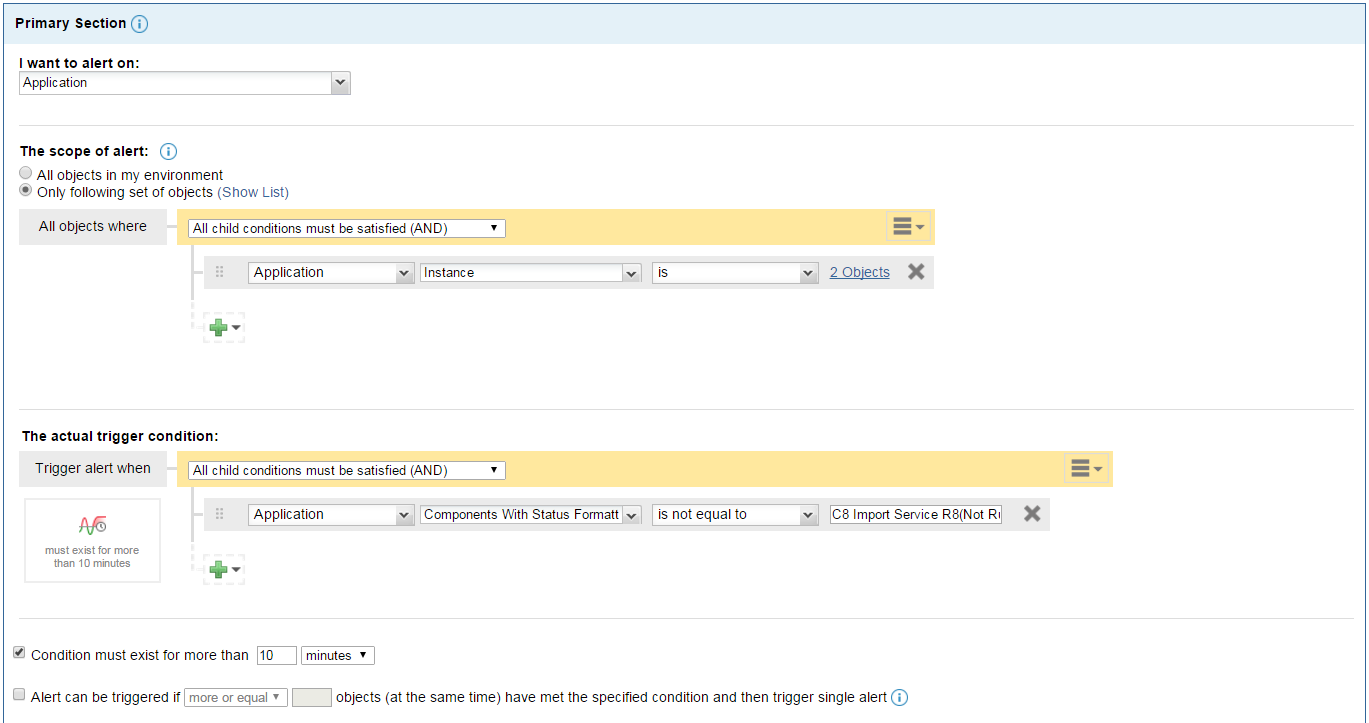Open the trigger Application object type dropdown
1369x723 pixels.
[331, 514]
